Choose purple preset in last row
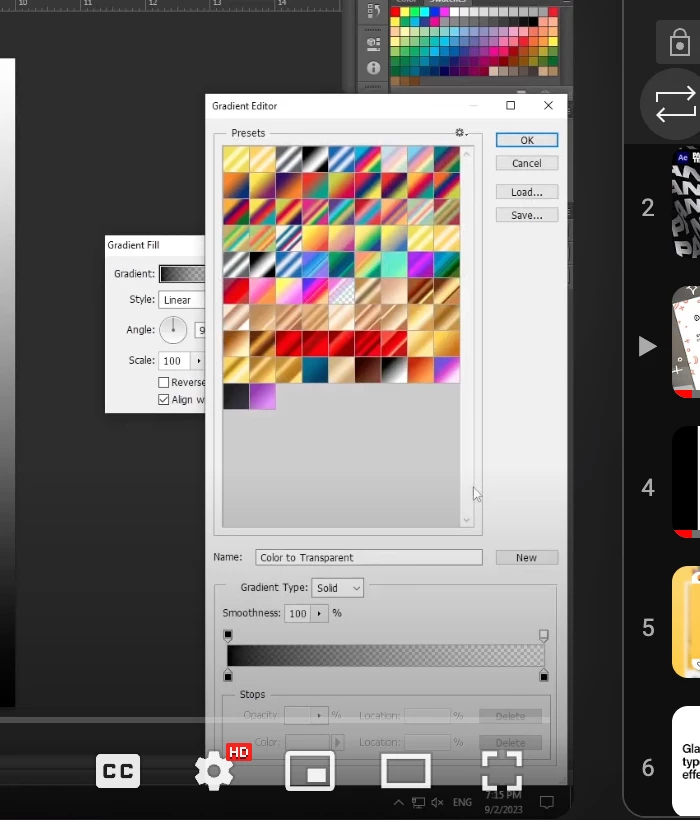 tap(262, 396)
